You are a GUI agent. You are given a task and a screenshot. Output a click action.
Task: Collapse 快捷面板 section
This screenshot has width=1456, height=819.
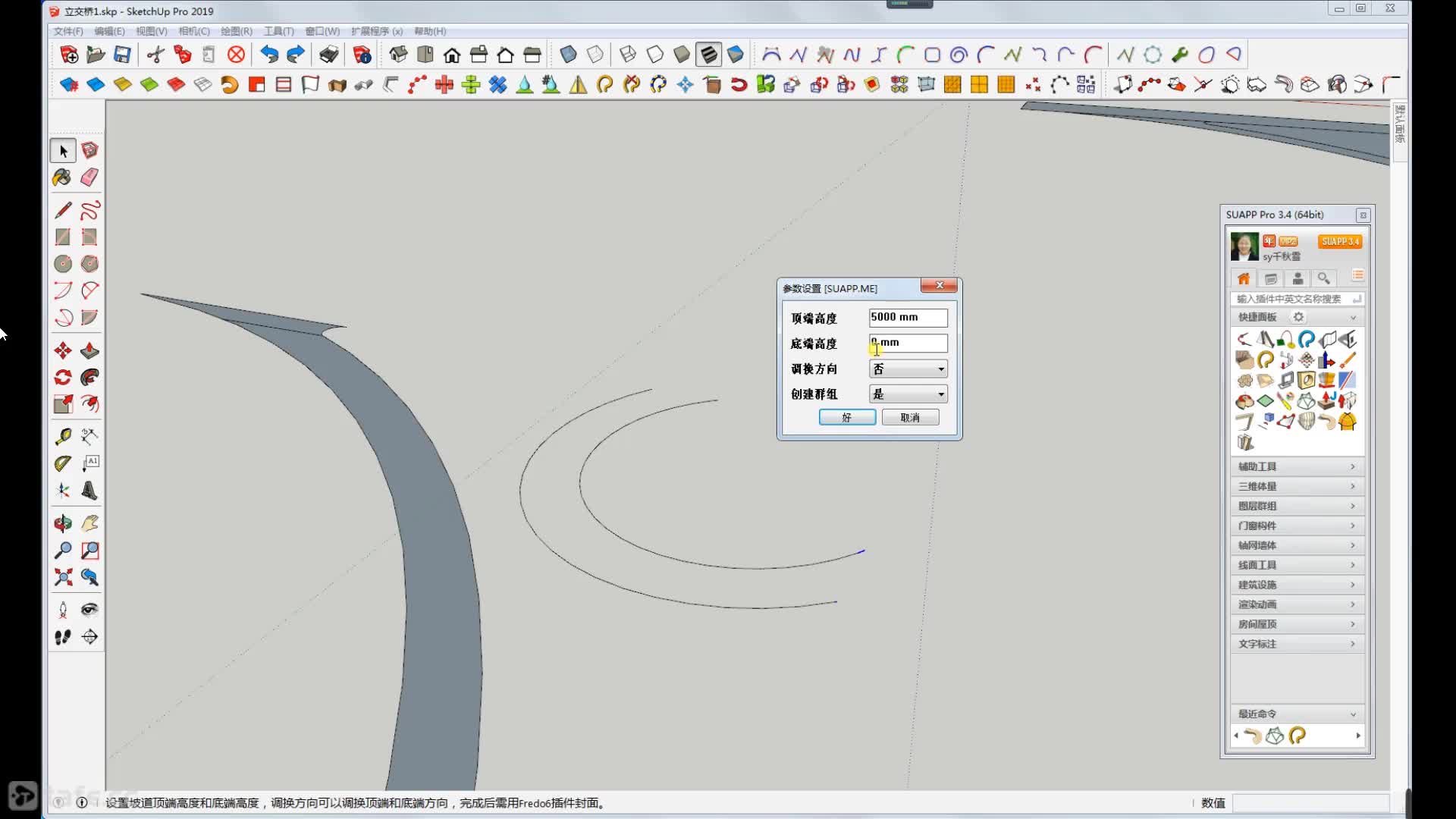pyautogui.click(x=1353, y=317)
